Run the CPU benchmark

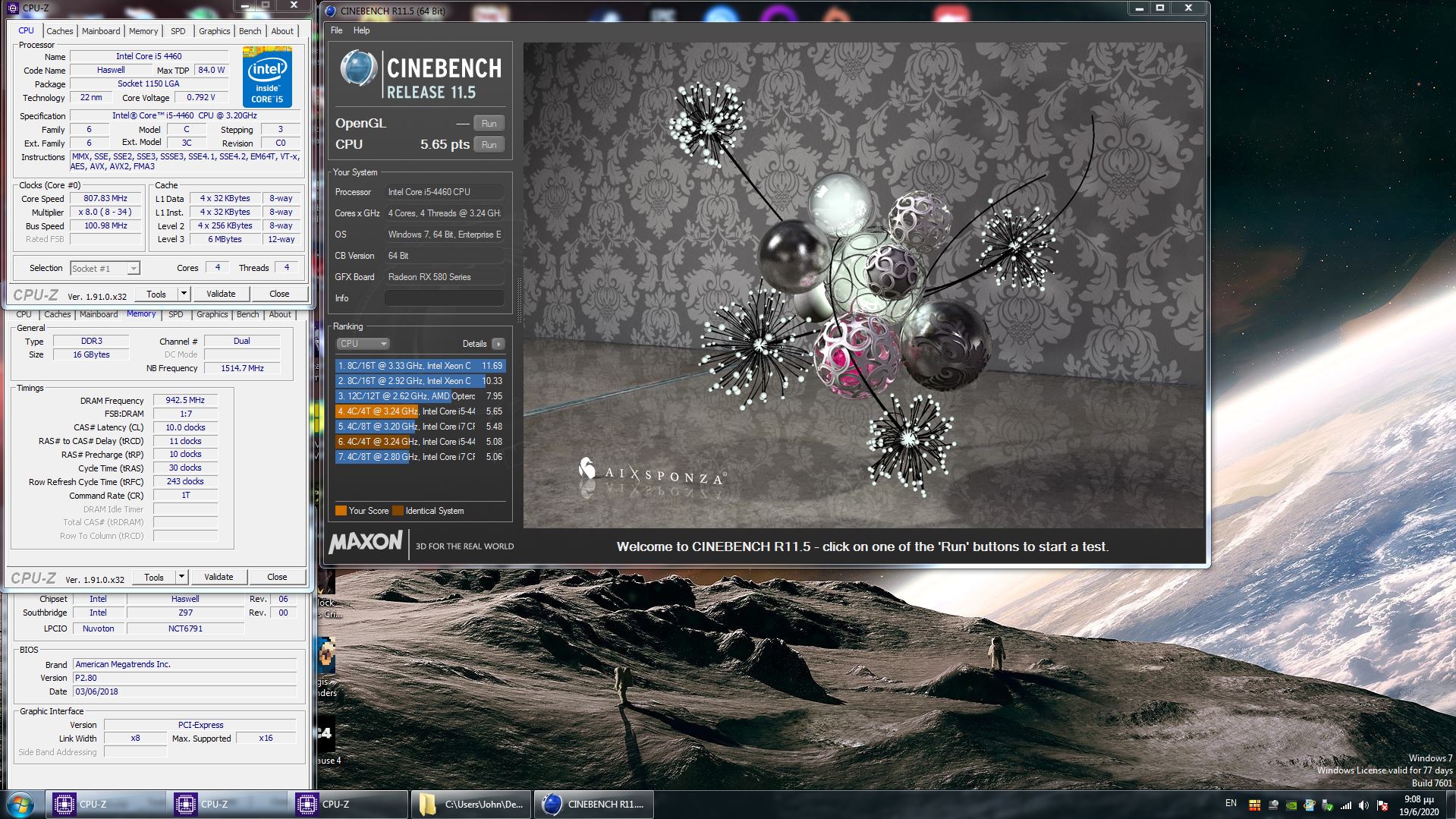pyautogui.click(x=489, y=144)
